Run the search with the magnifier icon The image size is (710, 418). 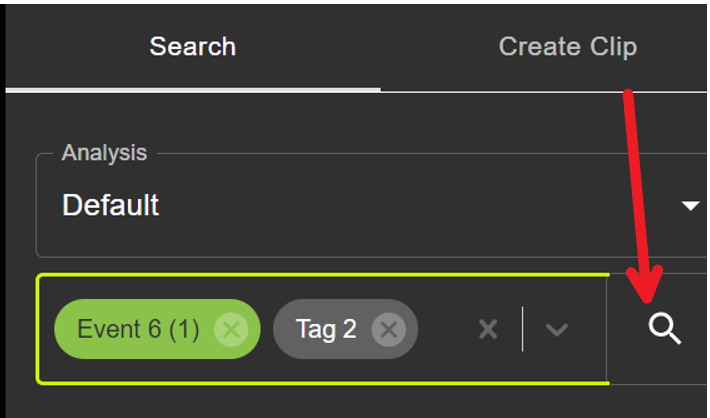664,329
